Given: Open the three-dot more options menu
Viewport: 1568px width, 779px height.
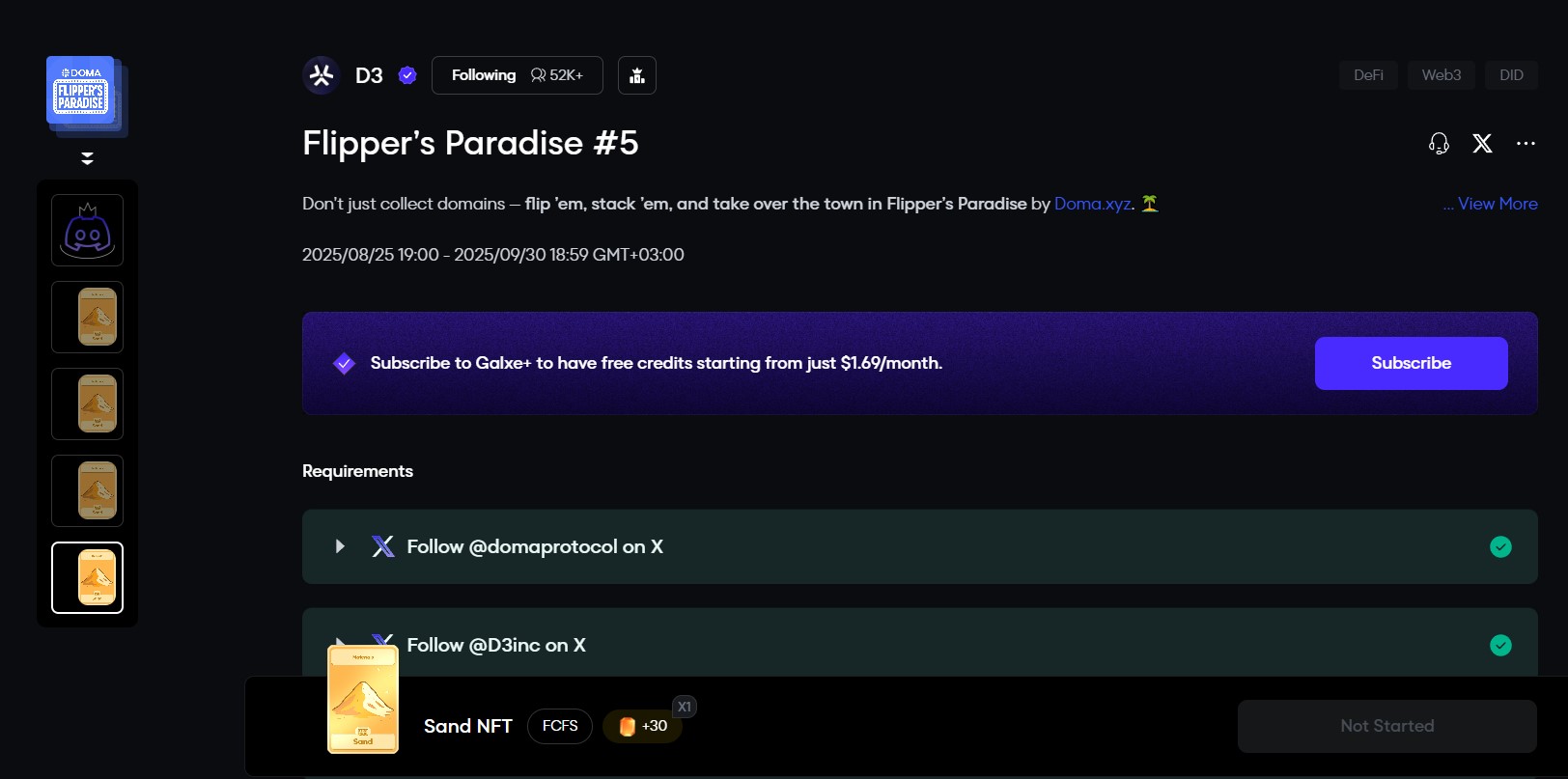Looking at the screenshot, I should [1526, 144].
